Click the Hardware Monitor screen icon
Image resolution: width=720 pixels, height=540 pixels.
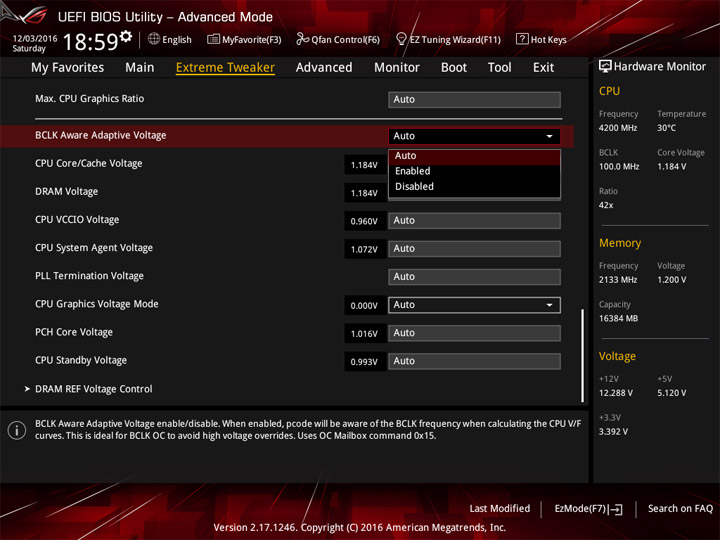point(605,67)
